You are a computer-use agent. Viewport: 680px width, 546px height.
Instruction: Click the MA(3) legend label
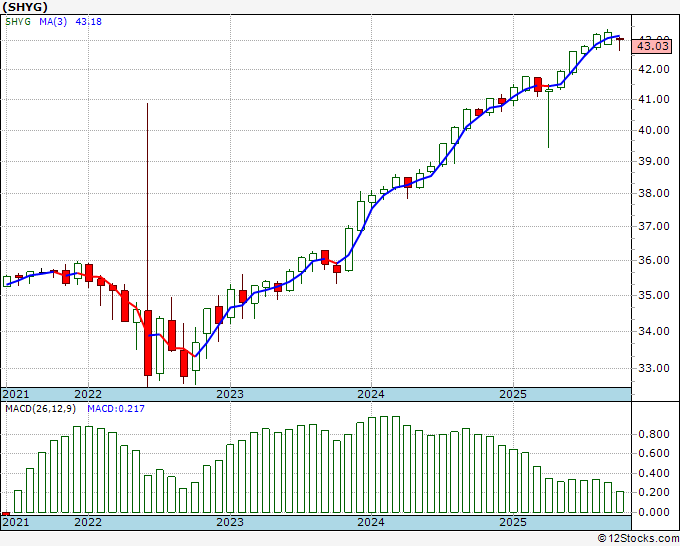[53, 22]
